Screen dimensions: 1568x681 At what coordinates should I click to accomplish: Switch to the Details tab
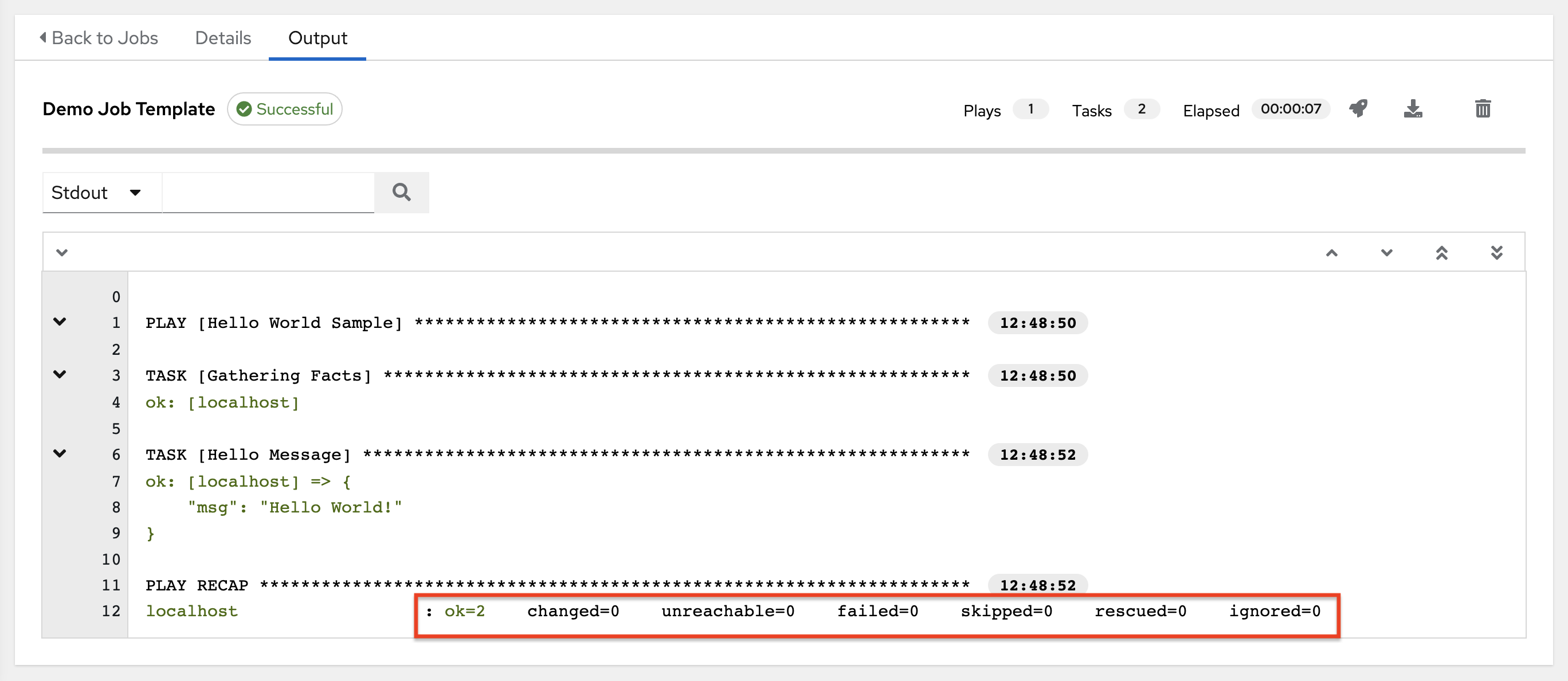(x=223, y=38)
